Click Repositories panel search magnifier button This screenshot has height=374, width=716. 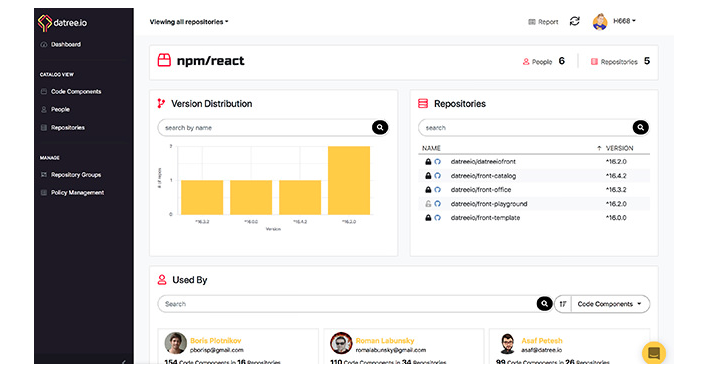click(641, 127)
